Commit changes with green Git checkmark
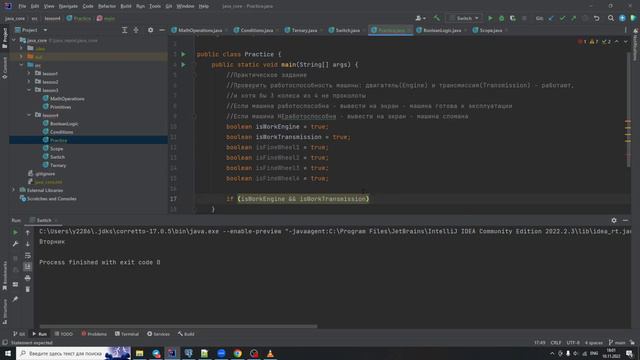This screenshot has height=360, width=640. click(562, 18)
